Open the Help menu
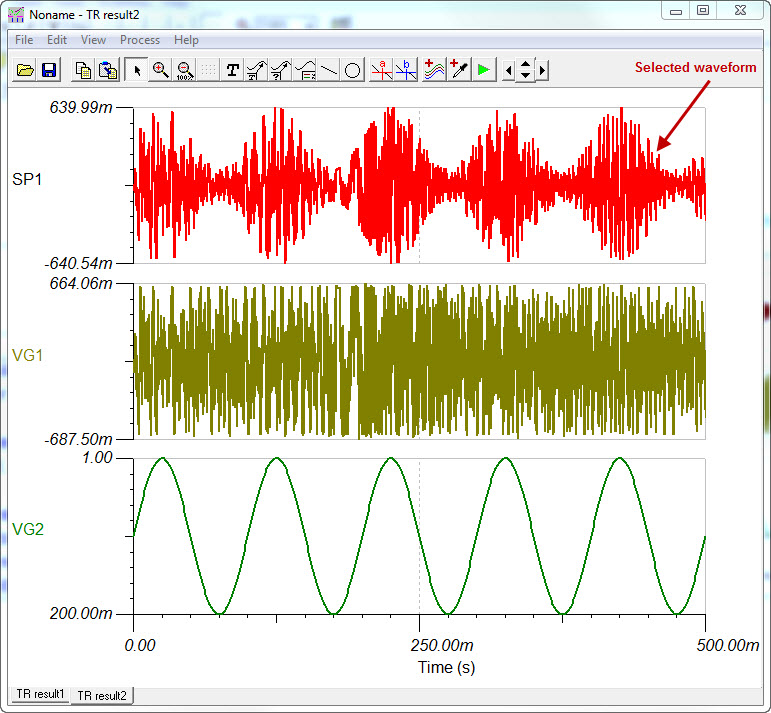 pos(186,40)
